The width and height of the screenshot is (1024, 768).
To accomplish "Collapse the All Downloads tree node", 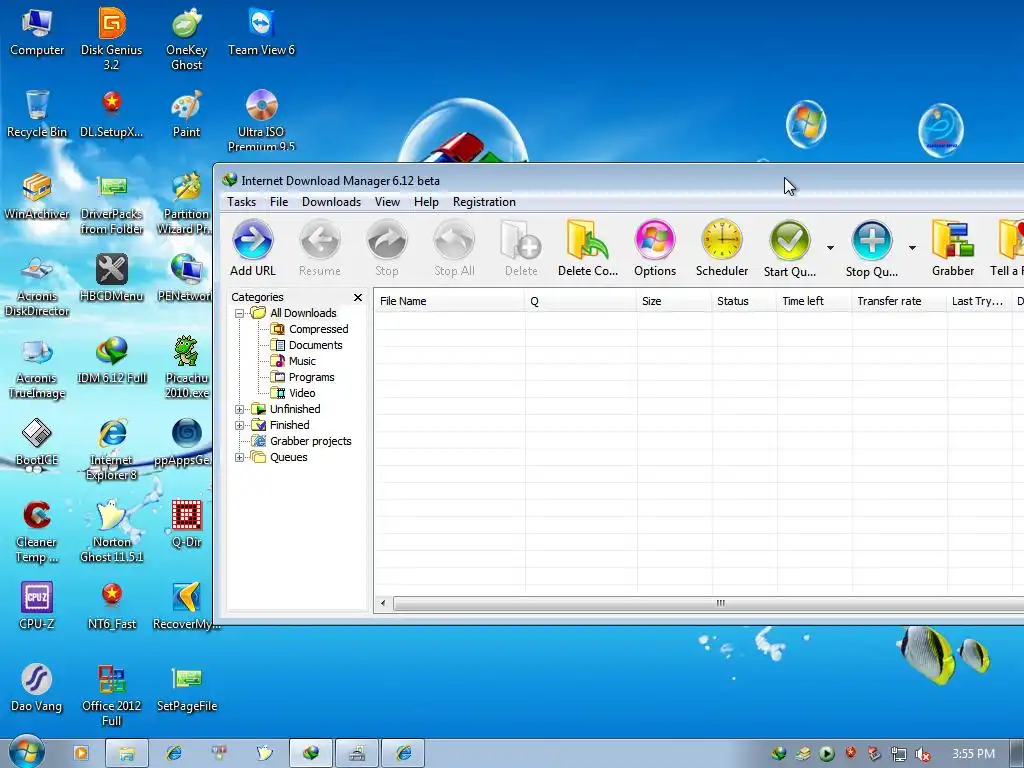I will click(240, 313).
